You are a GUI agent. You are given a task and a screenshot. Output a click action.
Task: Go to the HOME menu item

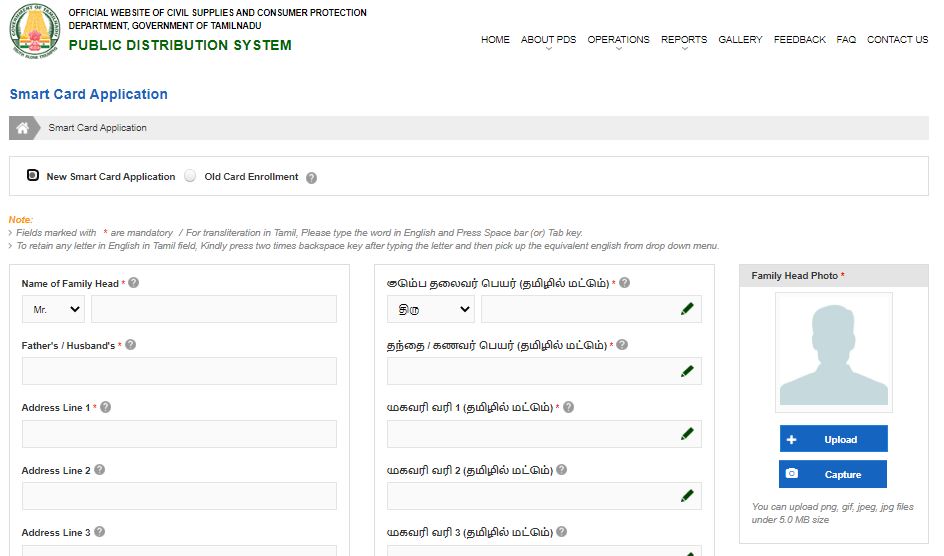click(495, 40)
